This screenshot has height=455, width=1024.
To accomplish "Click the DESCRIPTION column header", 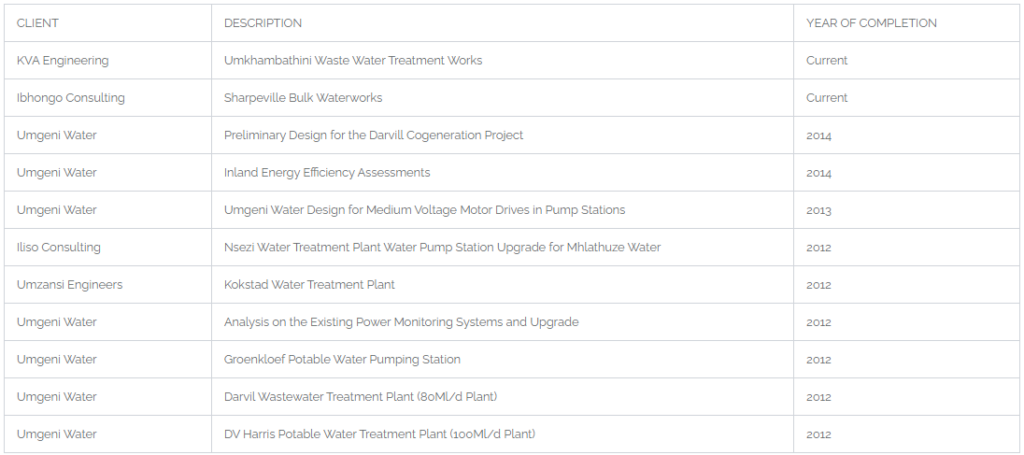I will (x=263, y=23).
